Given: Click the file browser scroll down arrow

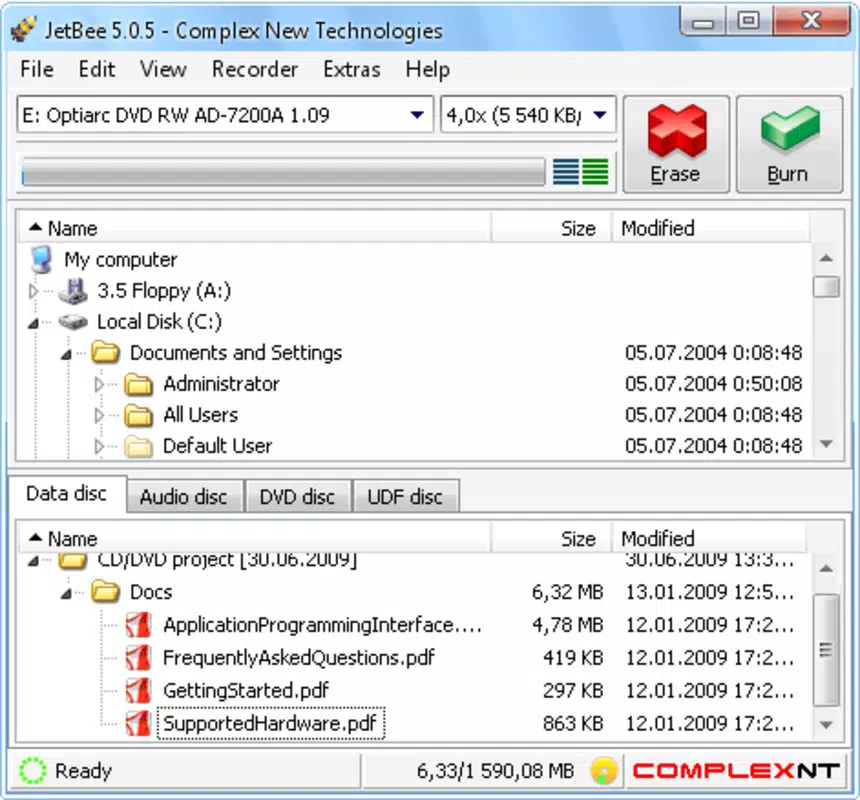Looking at the screenshot, I should (x=827, y=444).
